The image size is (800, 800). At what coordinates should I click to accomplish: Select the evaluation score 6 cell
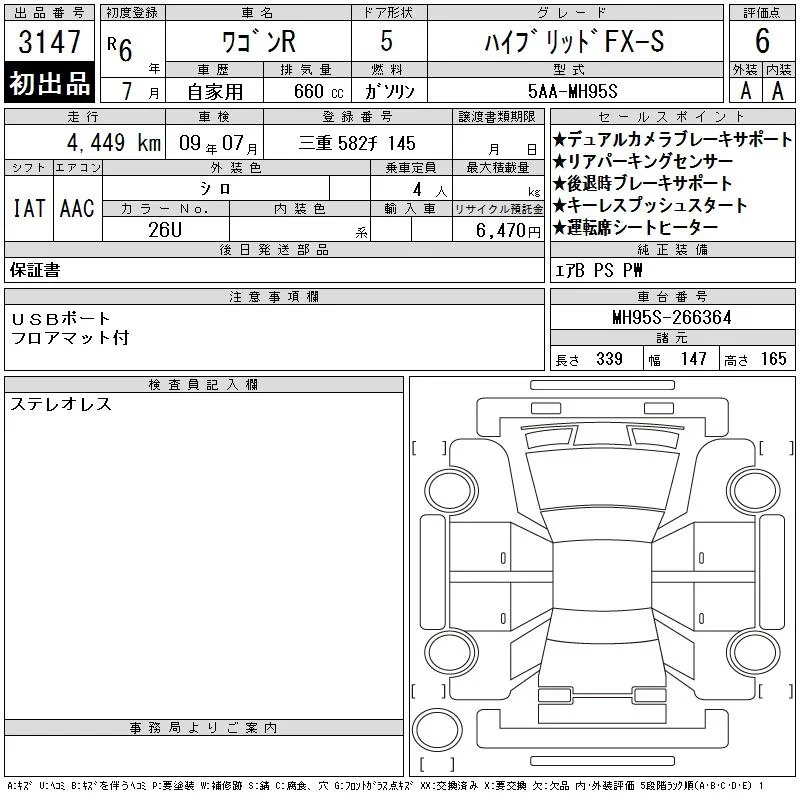tap(762, 41)
